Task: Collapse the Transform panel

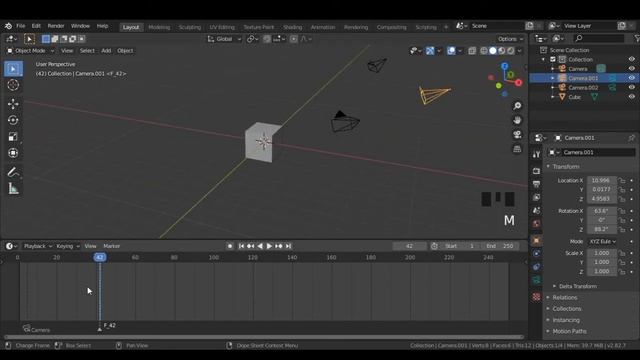Action: 565,167
